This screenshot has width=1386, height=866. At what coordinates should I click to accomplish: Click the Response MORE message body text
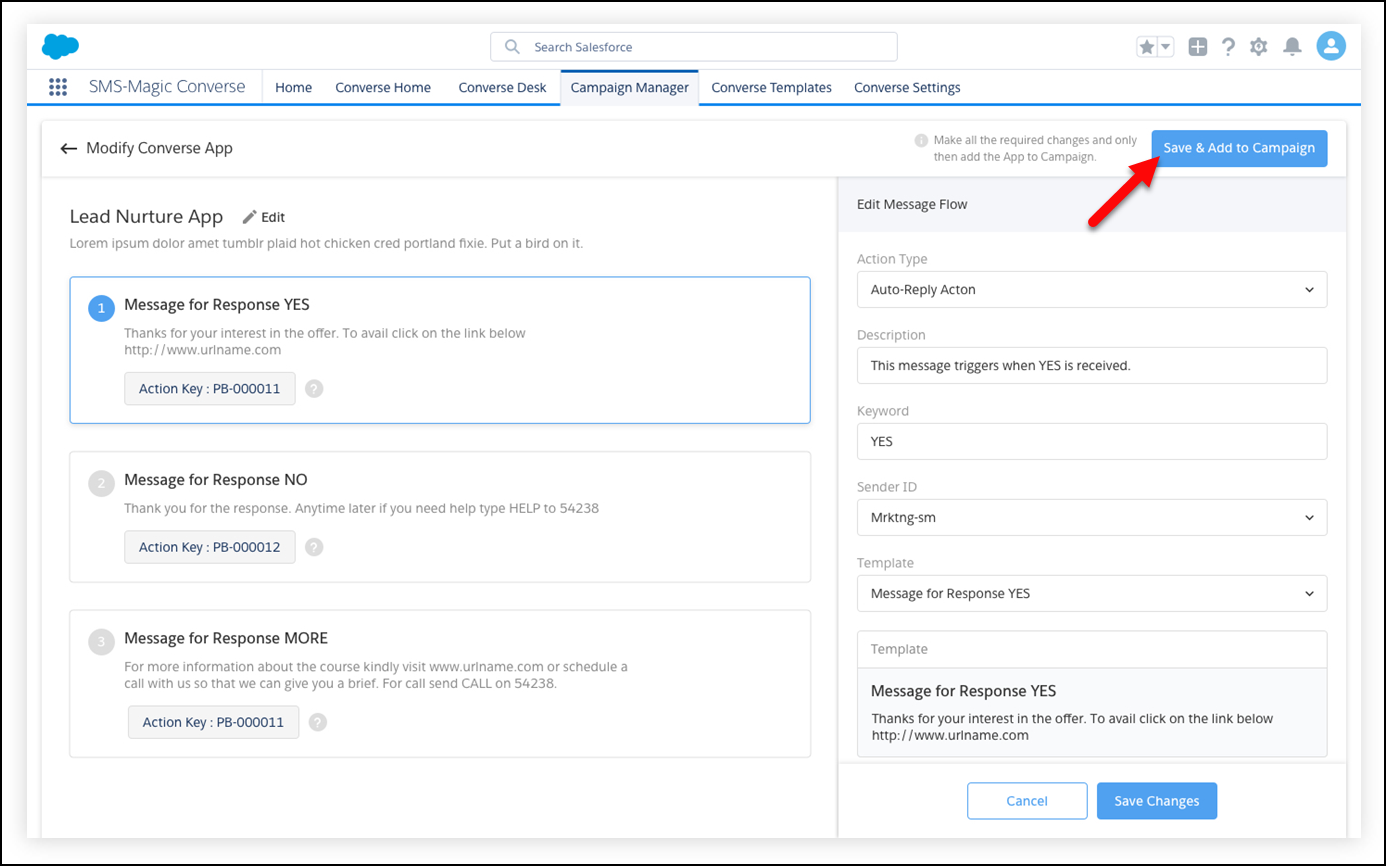[376, 675]
